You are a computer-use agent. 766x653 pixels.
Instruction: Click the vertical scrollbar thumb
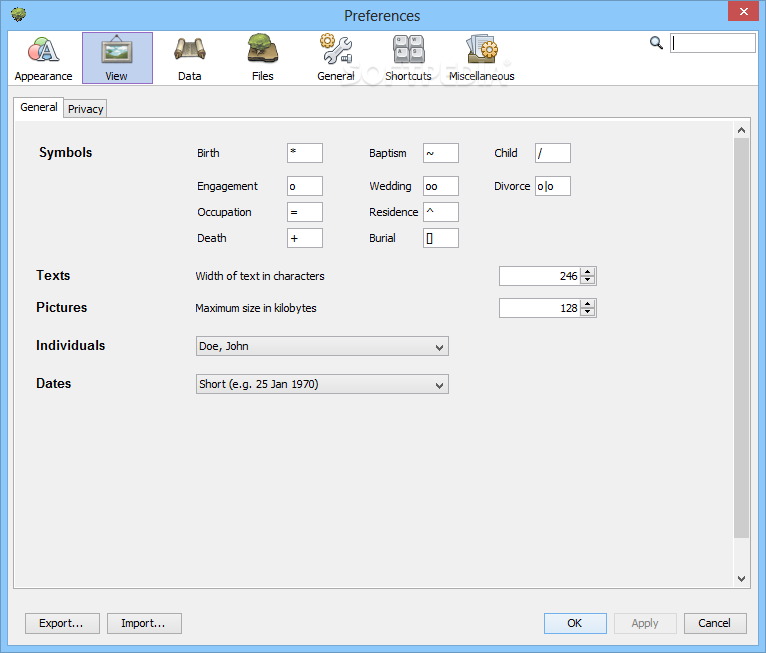click(741, 338)
